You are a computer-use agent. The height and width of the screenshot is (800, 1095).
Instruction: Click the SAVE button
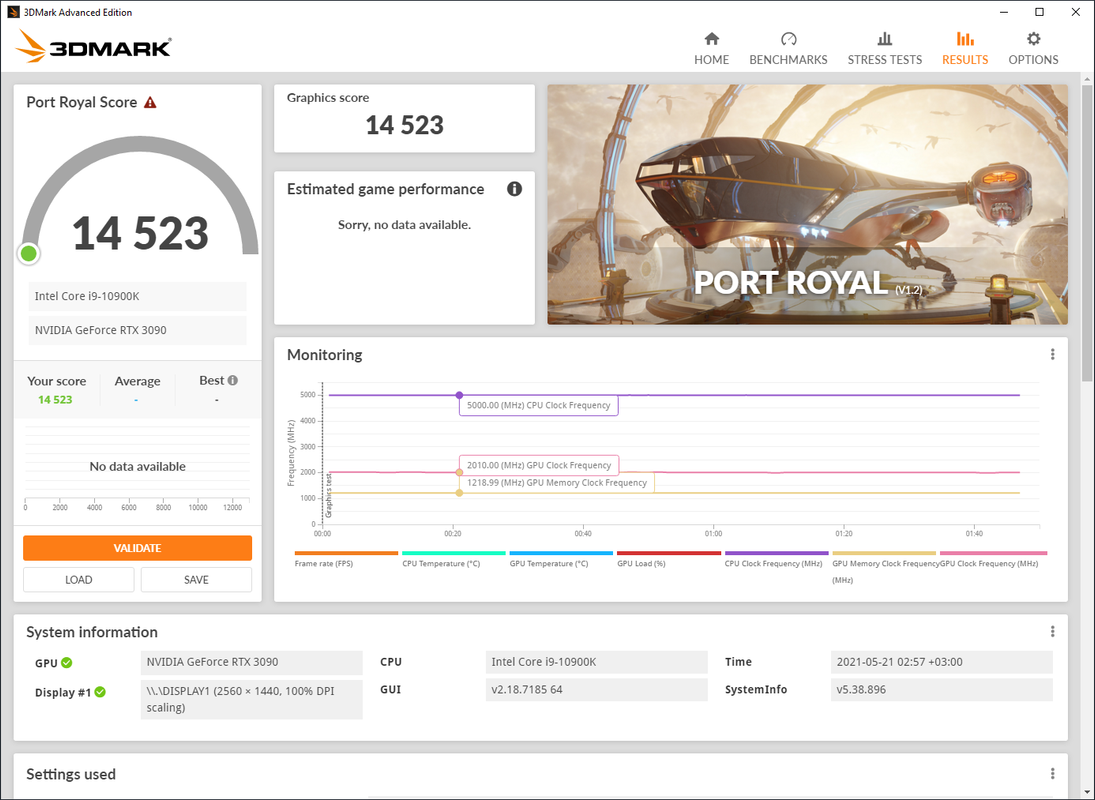(x=196, y=579)
